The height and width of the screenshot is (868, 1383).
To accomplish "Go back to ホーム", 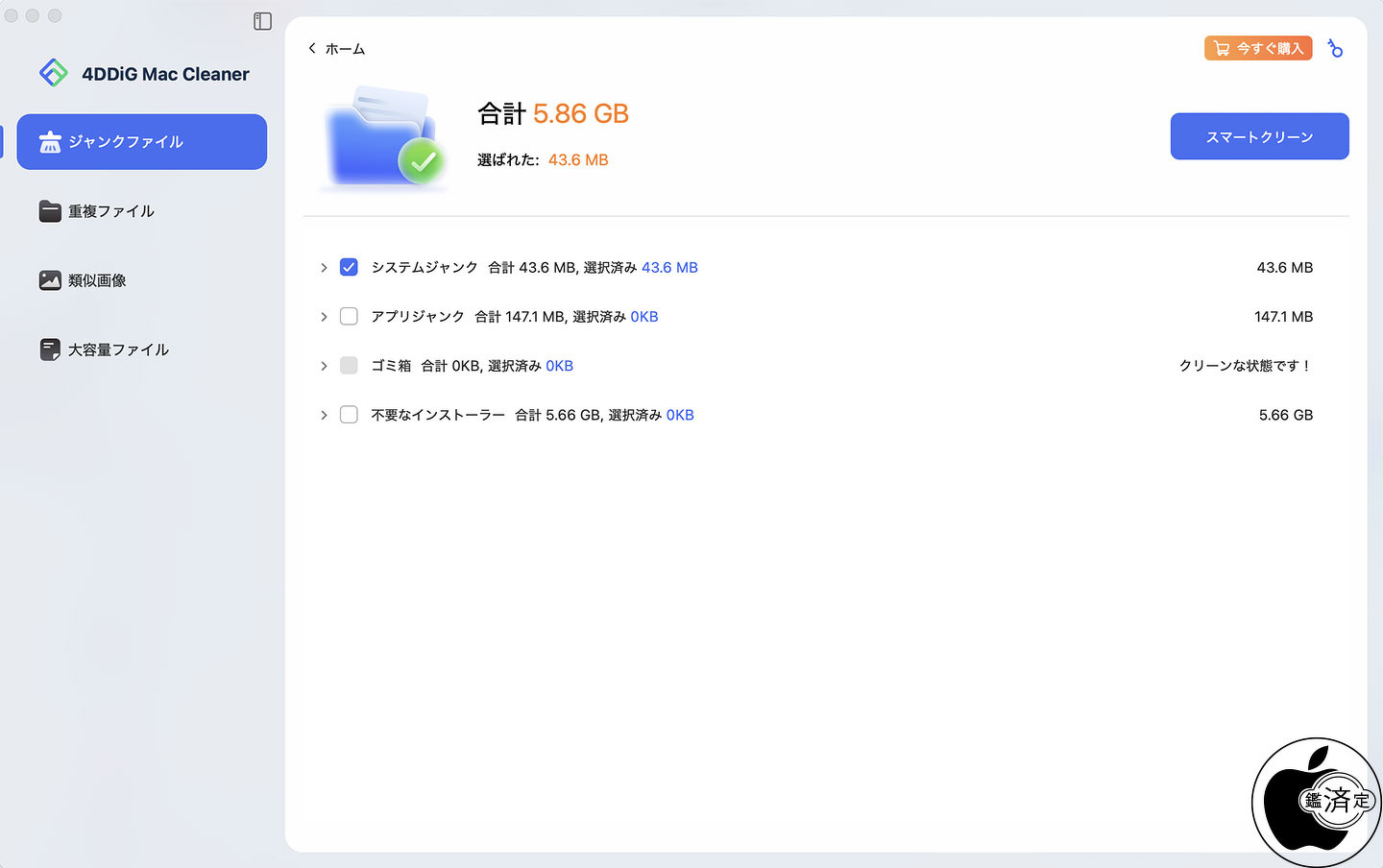I will coord(336,49).
